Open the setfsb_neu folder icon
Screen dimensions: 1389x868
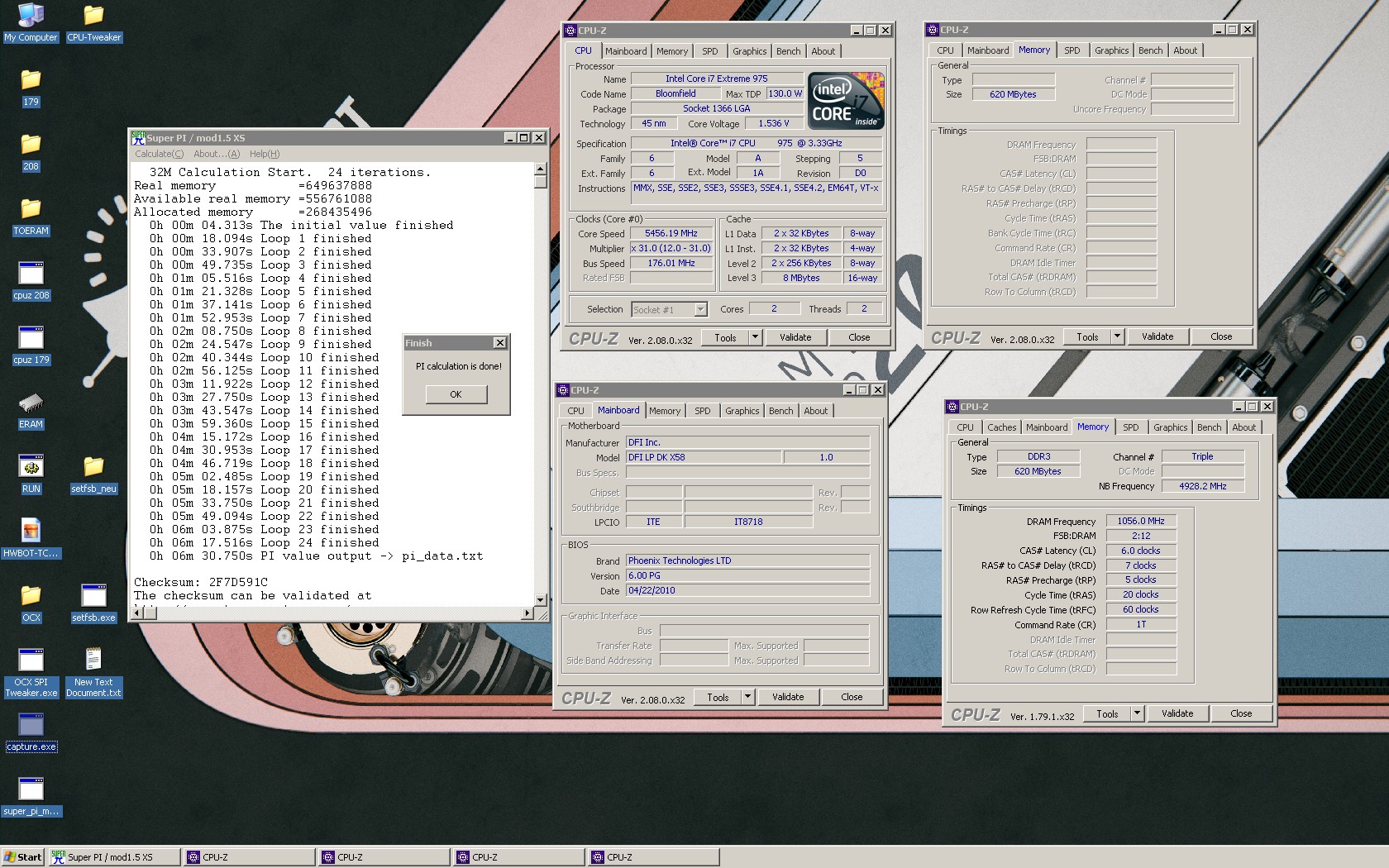coord(93,474)
